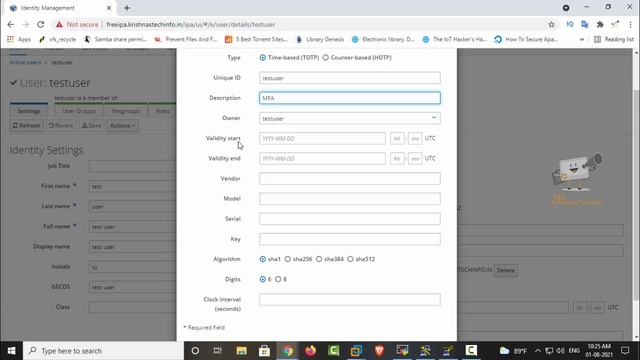The height and width of the screenshot is (360, 640).
Task: Open the Chrome menu three dots
Action: coord(630,24)
